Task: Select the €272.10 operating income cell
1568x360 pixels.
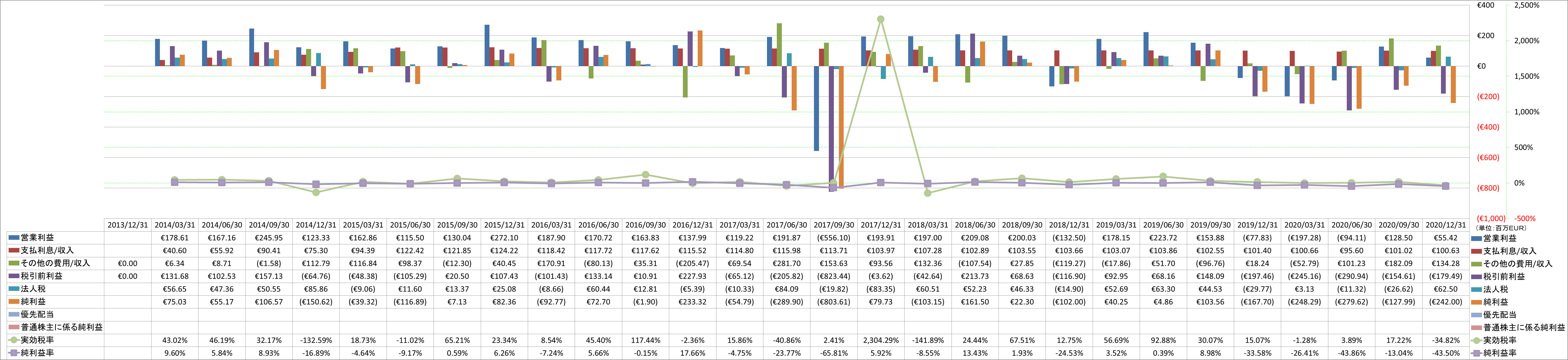Action: 504,238
